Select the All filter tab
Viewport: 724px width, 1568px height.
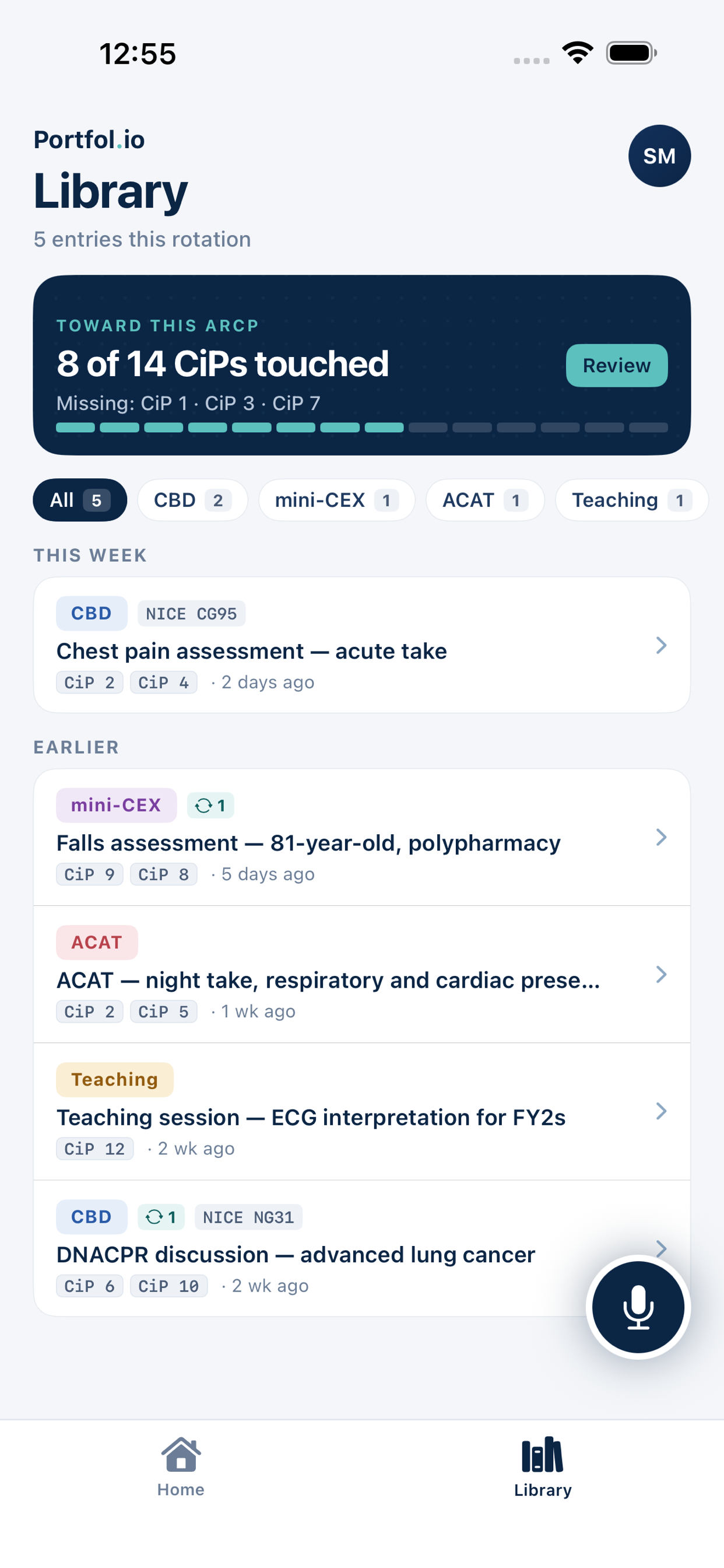tap(80, 500)
